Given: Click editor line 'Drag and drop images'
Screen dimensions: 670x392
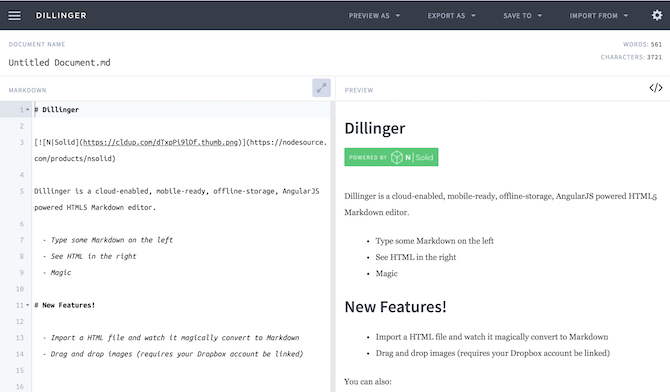Looking at the screenshot, I should coord(173,354).
